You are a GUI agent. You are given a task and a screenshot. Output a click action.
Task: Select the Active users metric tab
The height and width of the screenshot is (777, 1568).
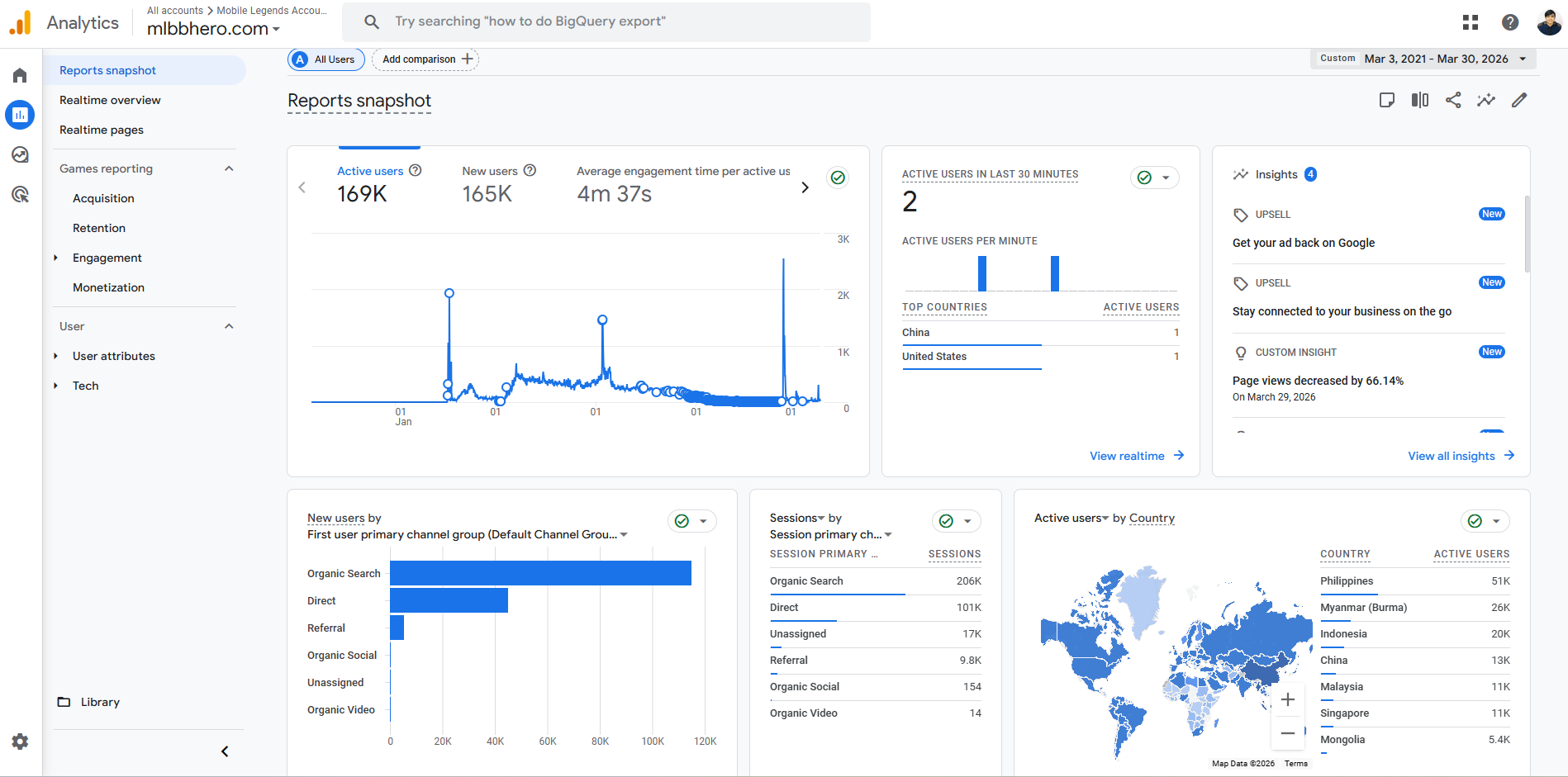[379, 184]
